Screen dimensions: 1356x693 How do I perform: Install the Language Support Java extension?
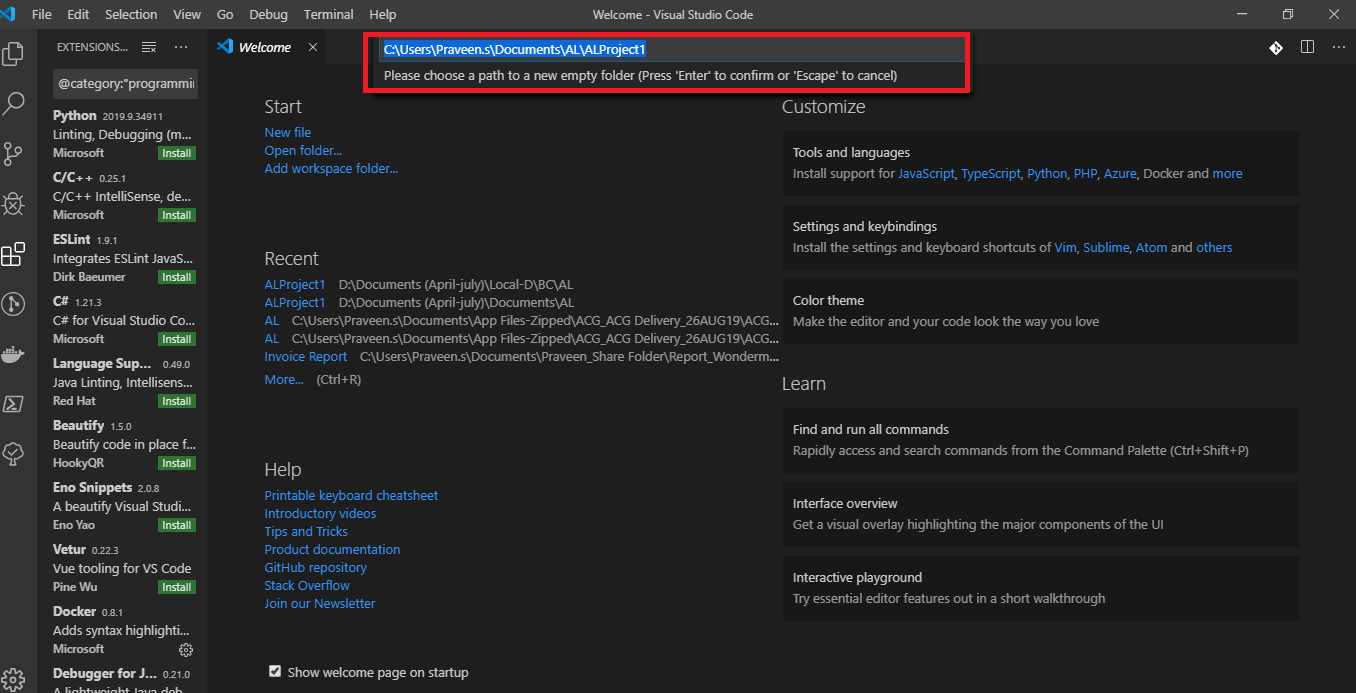(x=177, y=401)
